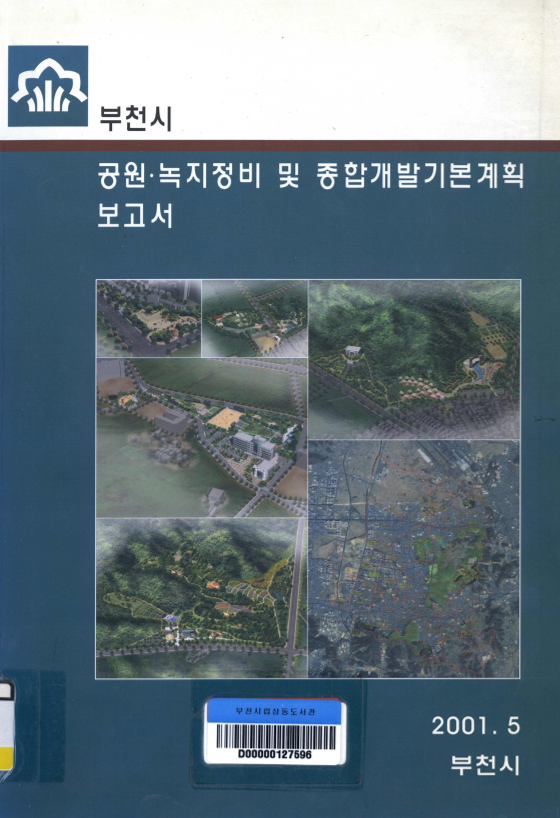This screenshot has height=818, width=560.
Task: Click the date '2001. 5'
Action: click(476, 726)
